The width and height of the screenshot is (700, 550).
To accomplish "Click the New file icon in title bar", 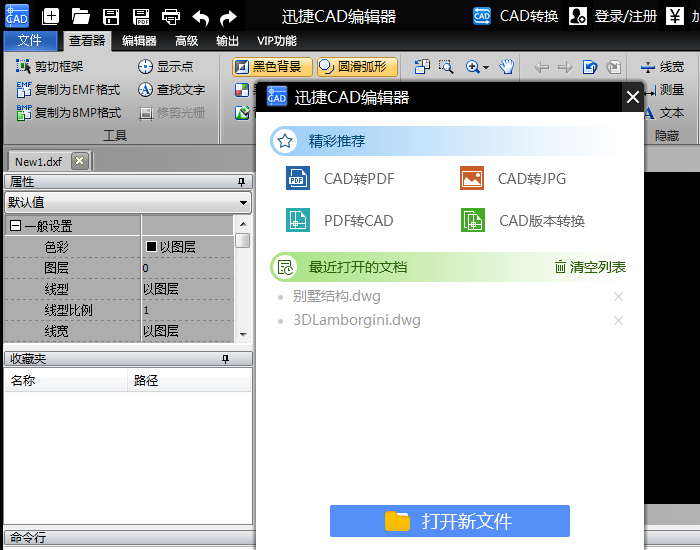I will click(50, 17).
